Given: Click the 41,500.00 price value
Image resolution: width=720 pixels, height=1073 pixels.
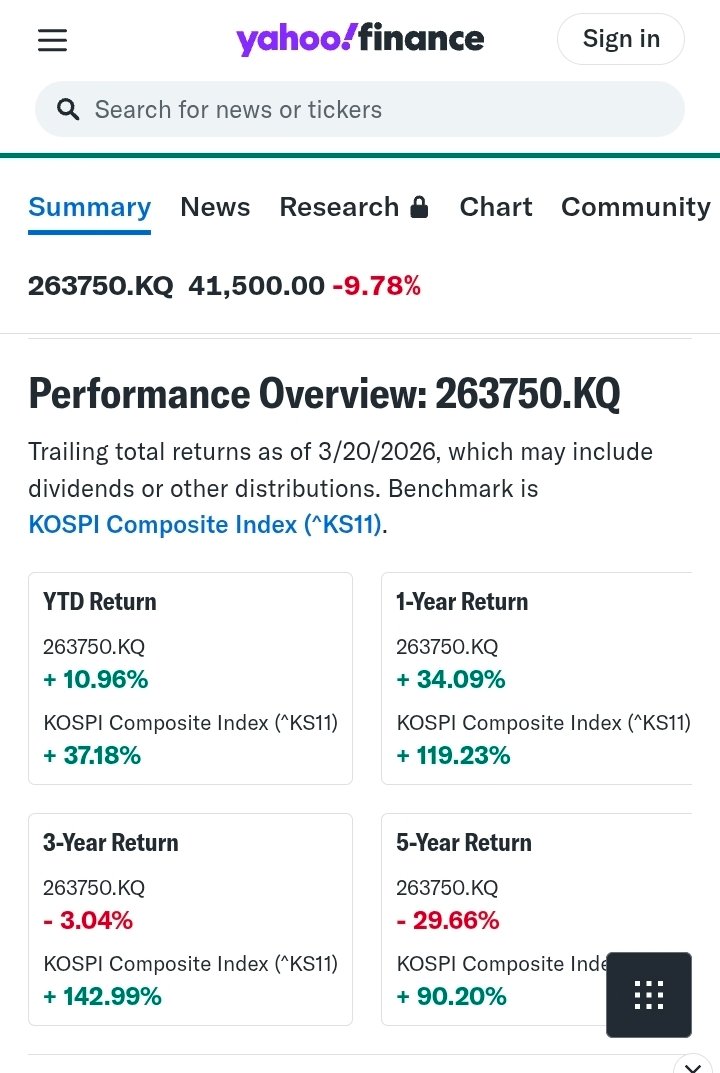Looking at the screenshot, I should coord(257,286).
